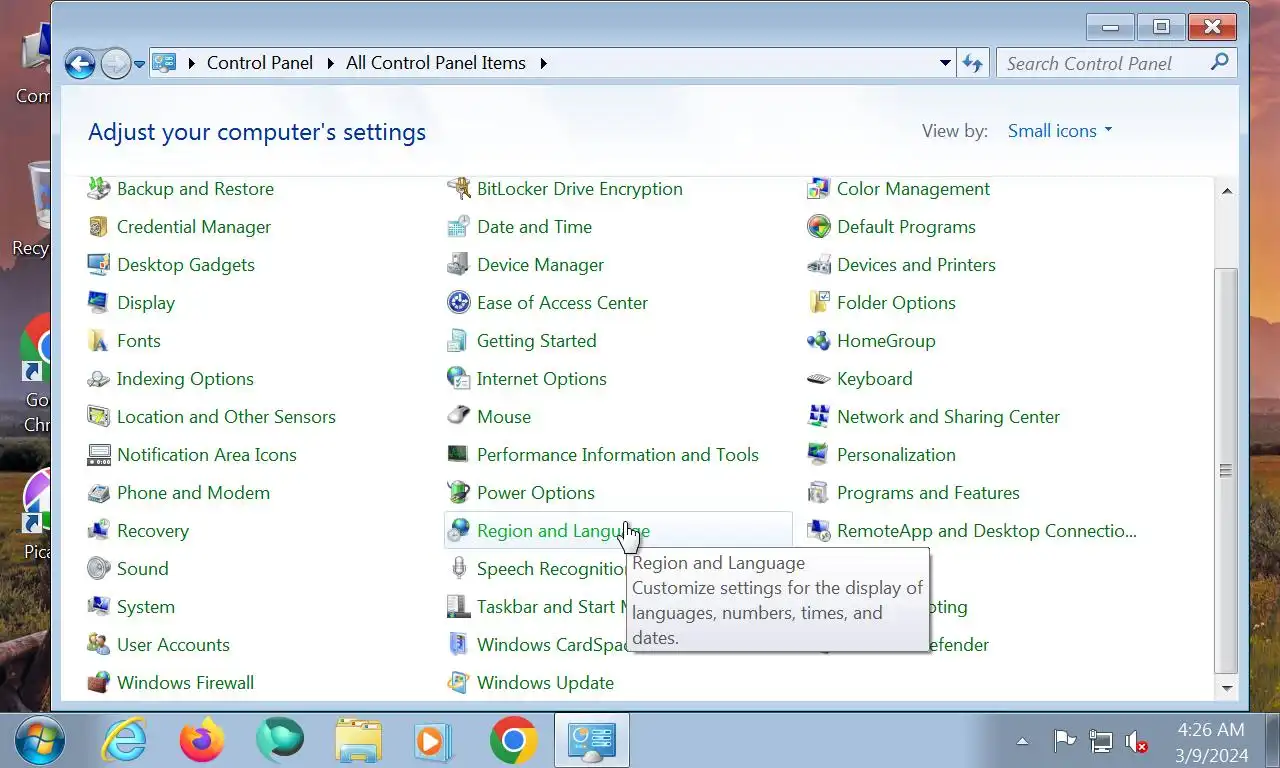The image size is (1280, 768).
Task: Open Devices and Printers link
Action: coord(916,264)
